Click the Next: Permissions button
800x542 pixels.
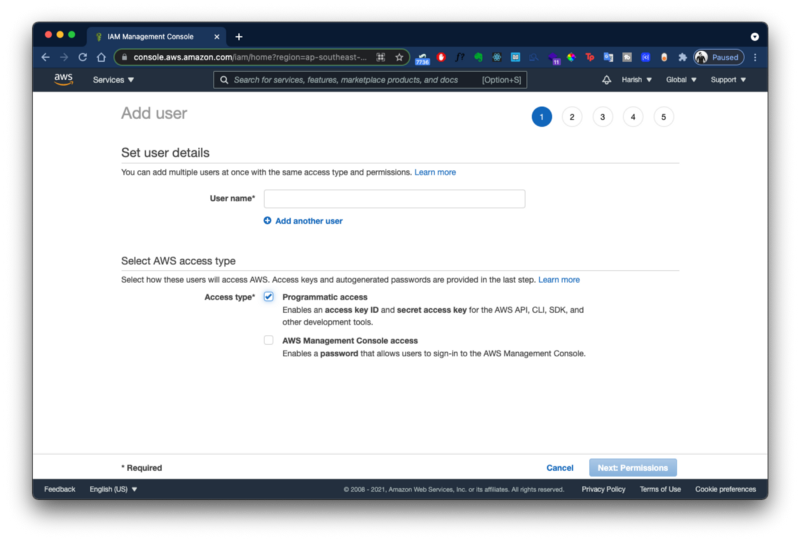[x=633, y=467]
